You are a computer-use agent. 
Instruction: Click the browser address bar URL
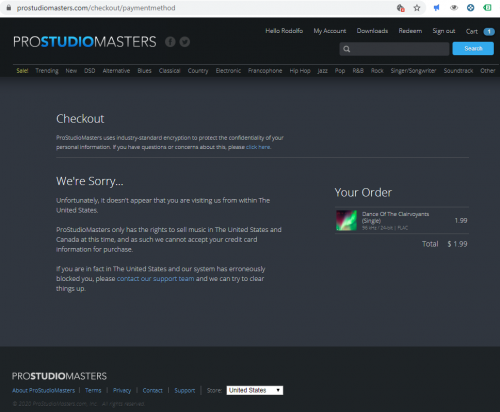(96, 8)
